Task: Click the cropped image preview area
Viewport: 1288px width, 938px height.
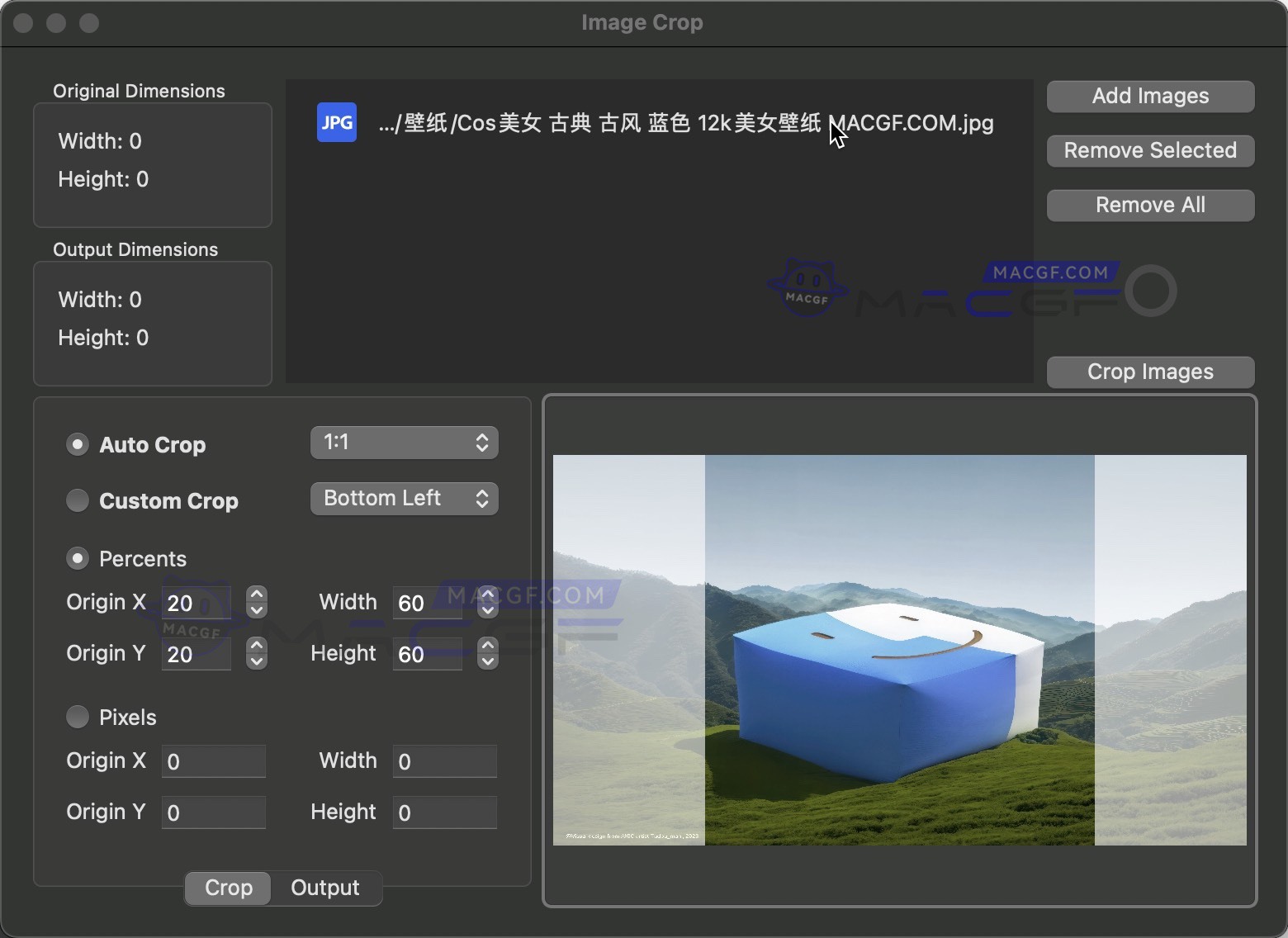Action: (x=900, y=651)
